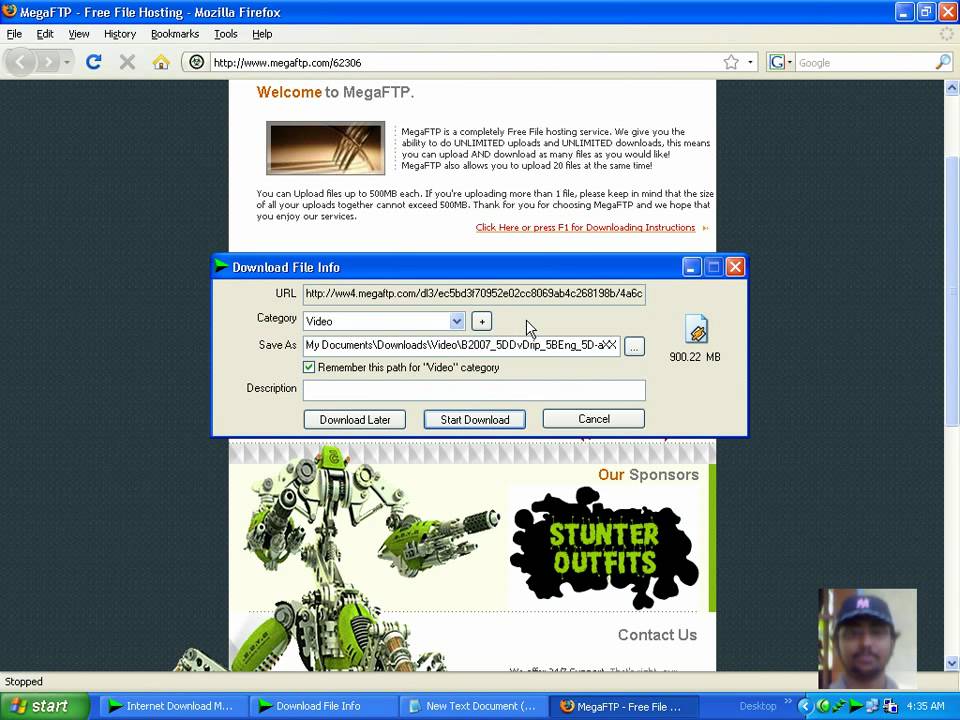
Task: Open the Help menu
Action: pyautogui.click(x=262, y=34)
